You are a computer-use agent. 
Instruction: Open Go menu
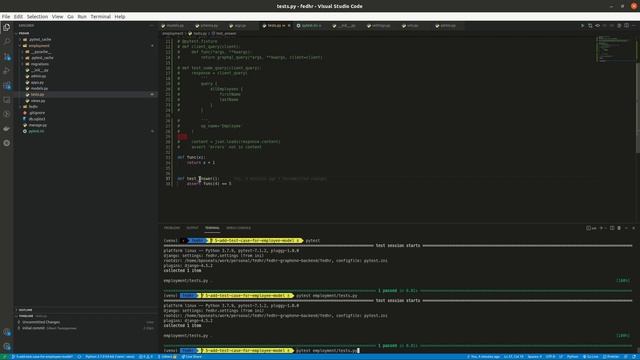click(x=70, y=17)
